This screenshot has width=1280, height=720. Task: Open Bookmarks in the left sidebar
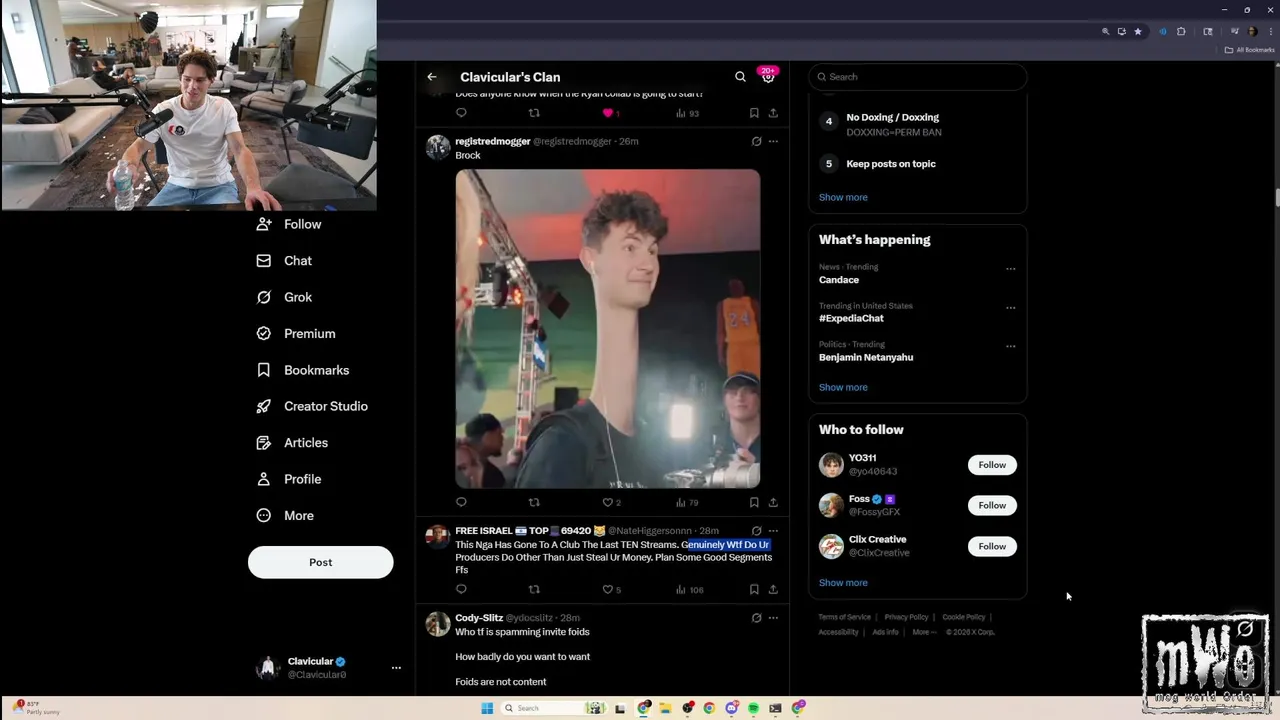point(303,370)
